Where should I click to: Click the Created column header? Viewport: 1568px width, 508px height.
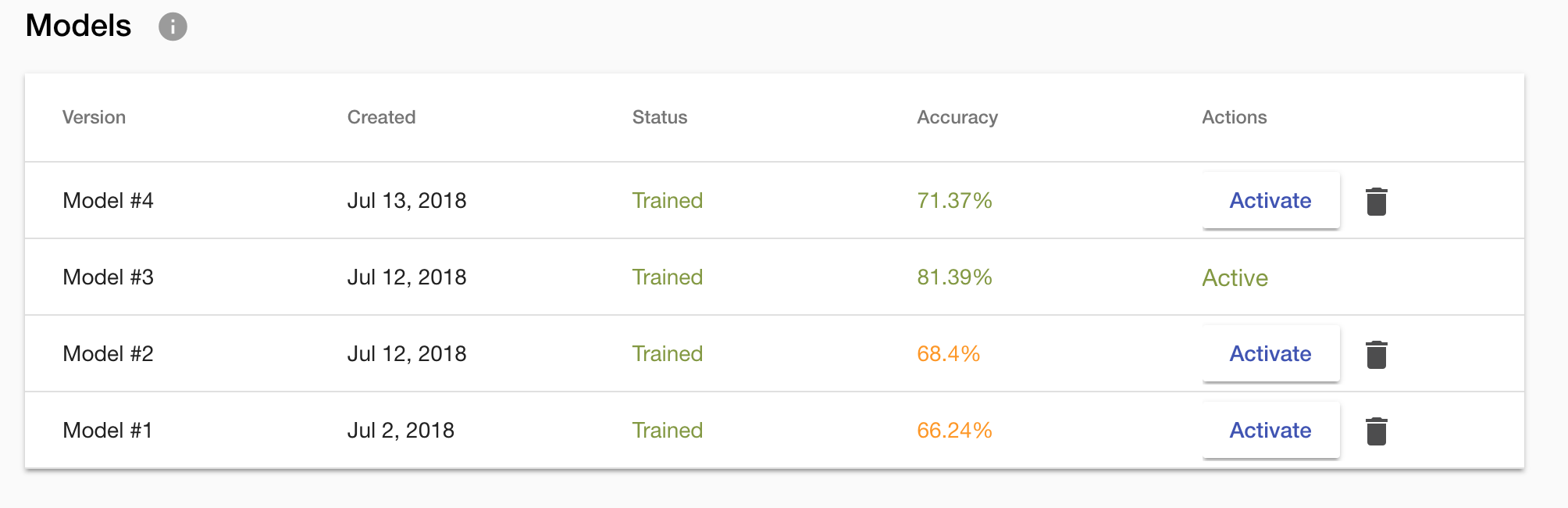click(381, 117)
